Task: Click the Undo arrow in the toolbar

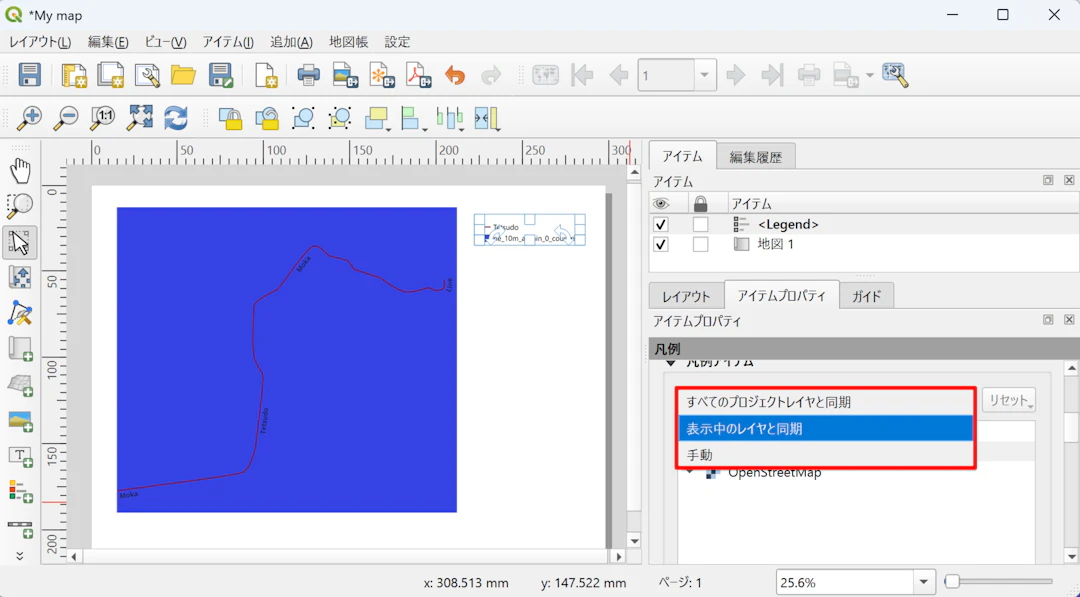Action: click(455, 76)
